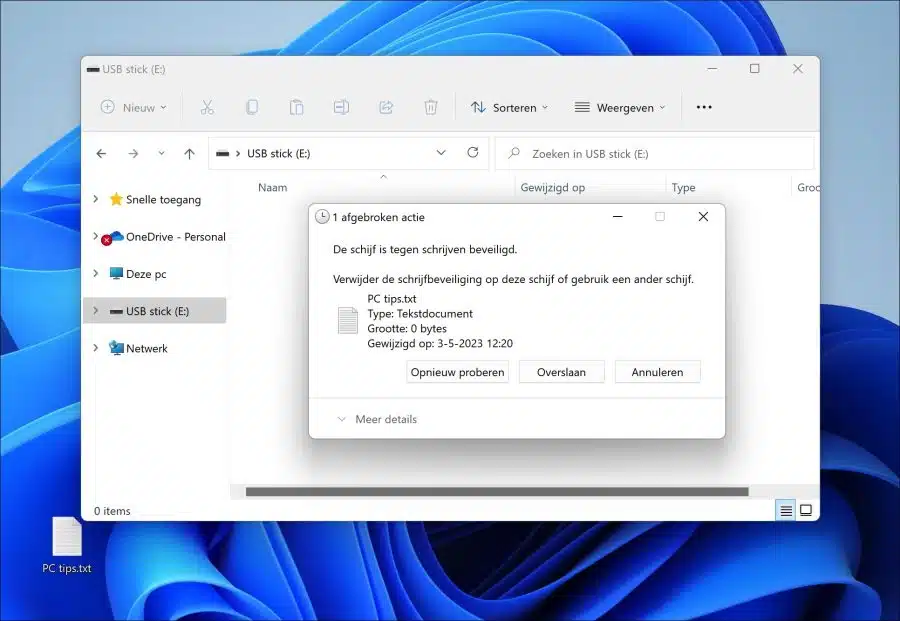Click the Netwerk icon in sidebar
Viewport: 900px width, 621px height.
coord(116,348)
